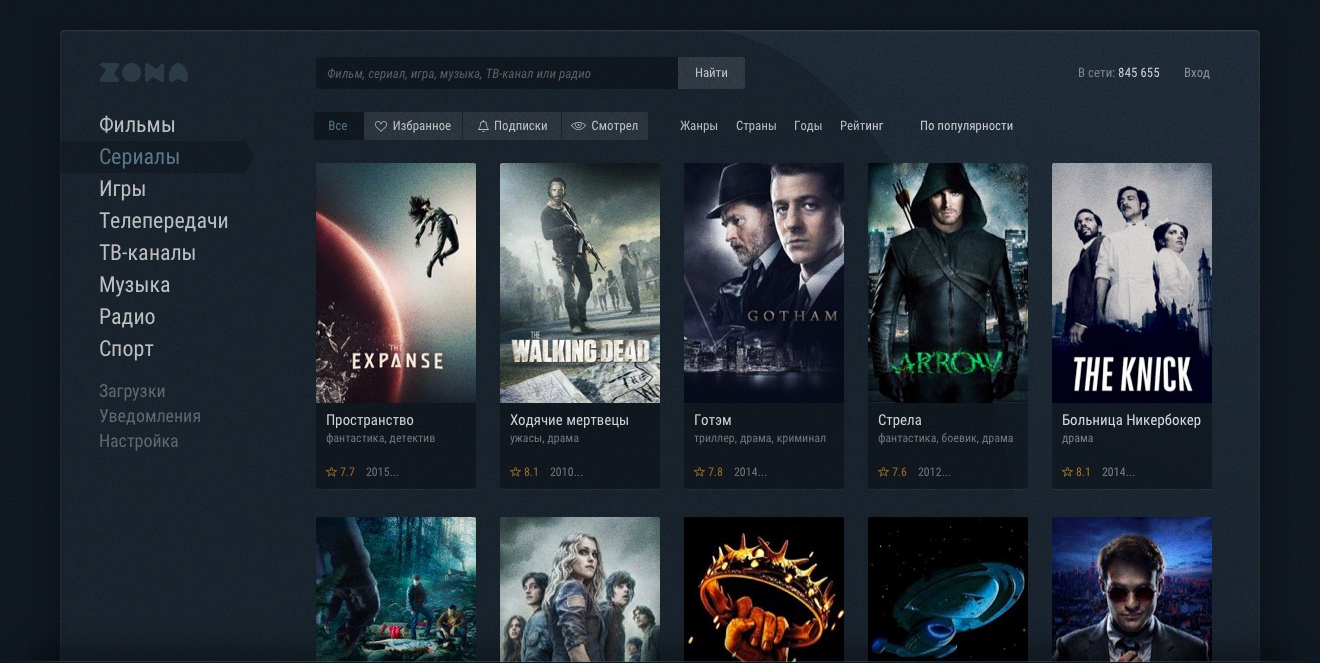This screenshot has width=1320, height=663.
Task: Open ТВ-каналы from the sidebar
Action: (x=147, y=253)
